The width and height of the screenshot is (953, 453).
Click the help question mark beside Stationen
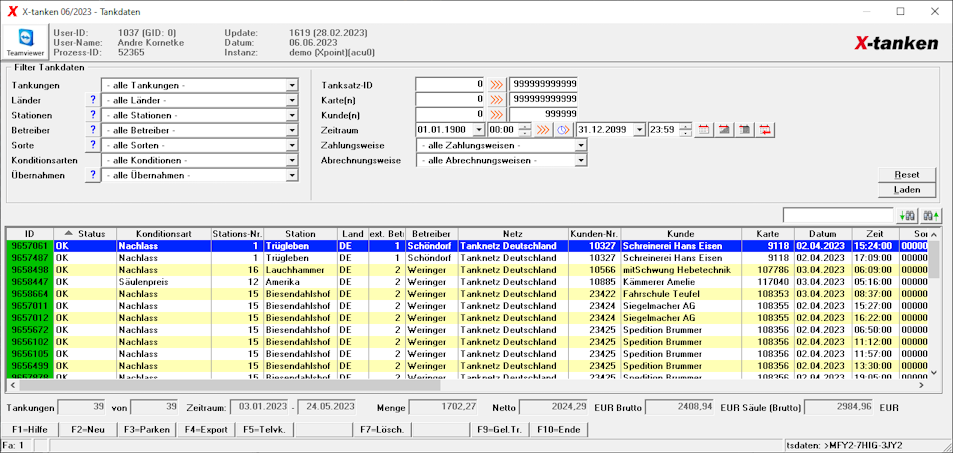point(93,115)
